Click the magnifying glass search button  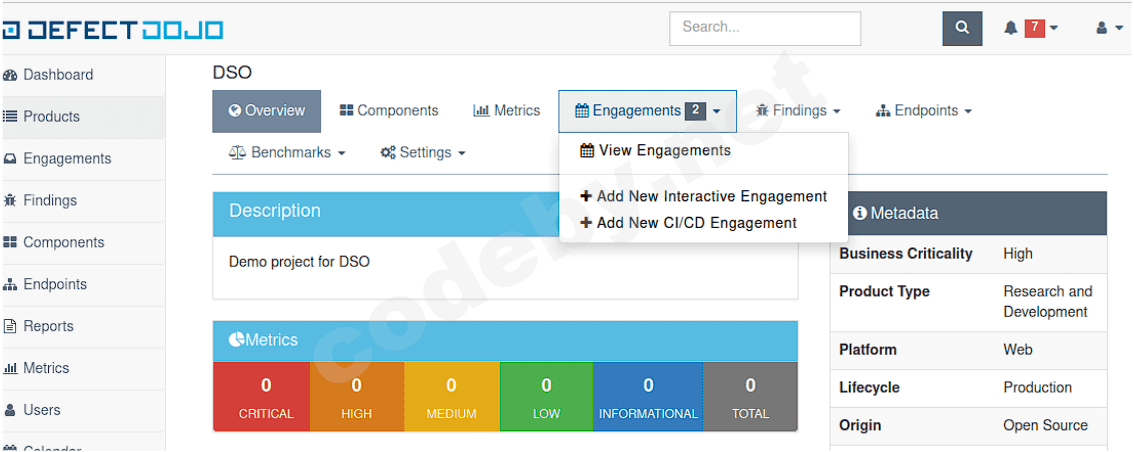tap(962, 28)
